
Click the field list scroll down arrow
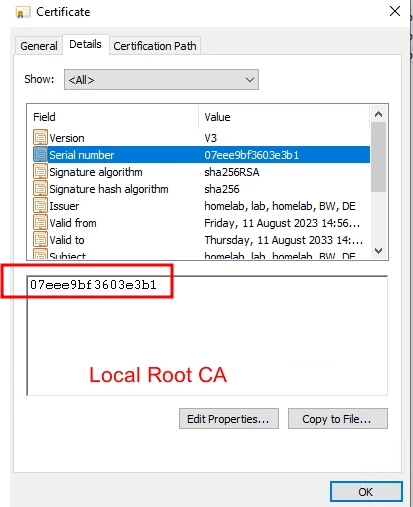378,251
